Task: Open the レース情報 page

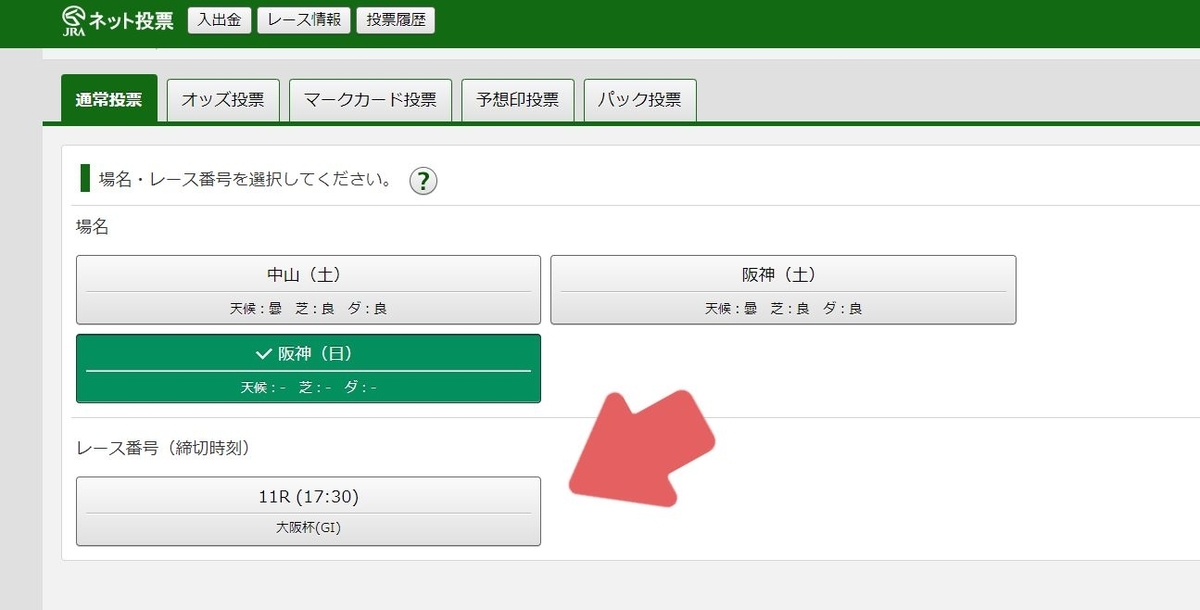Action: point(304,20)
